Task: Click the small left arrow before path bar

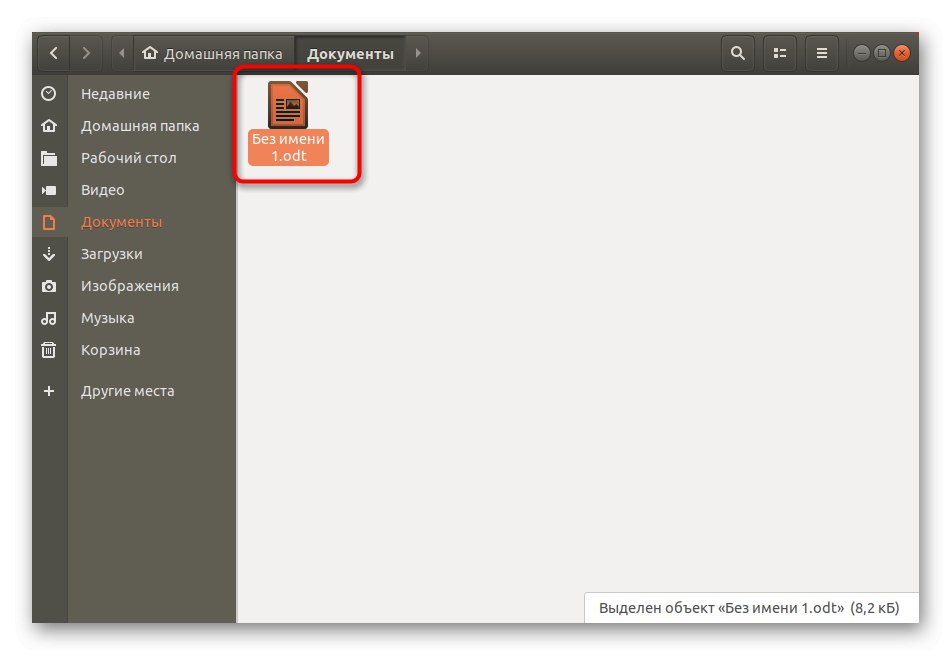Action: 122,53
